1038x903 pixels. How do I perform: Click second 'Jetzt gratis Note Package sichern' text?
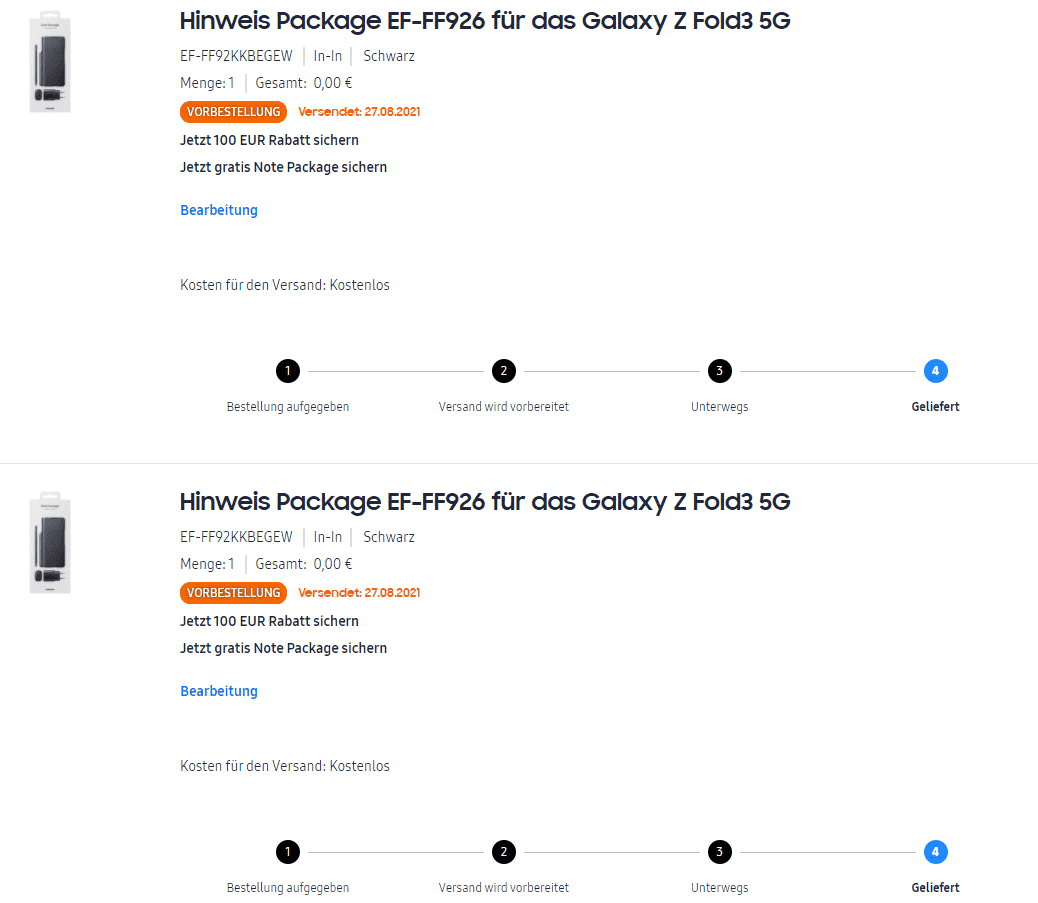pos(283,648)
